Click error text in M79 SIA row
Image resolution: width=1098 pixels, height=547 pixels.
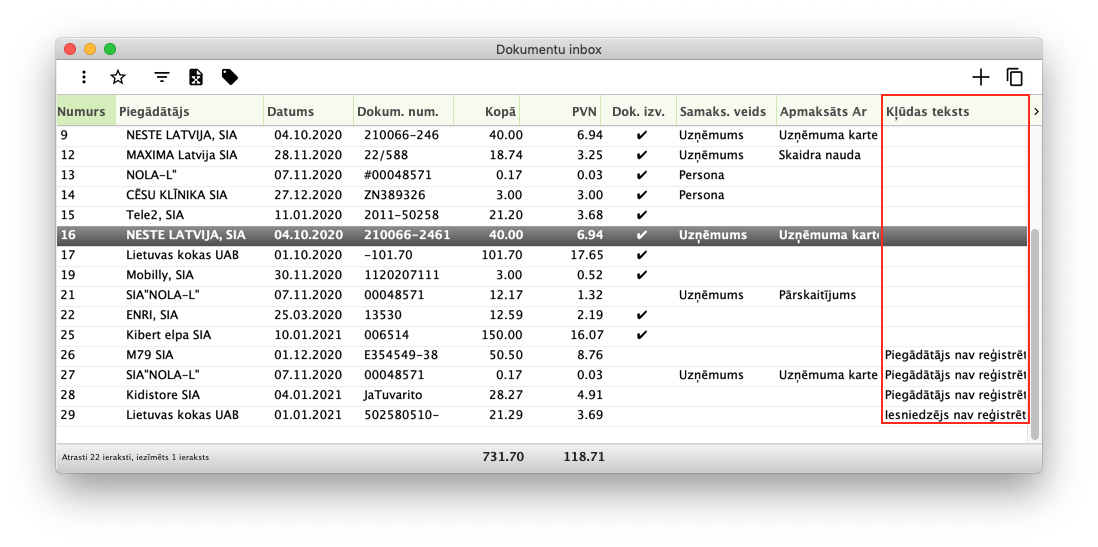[x=956, y=355]
